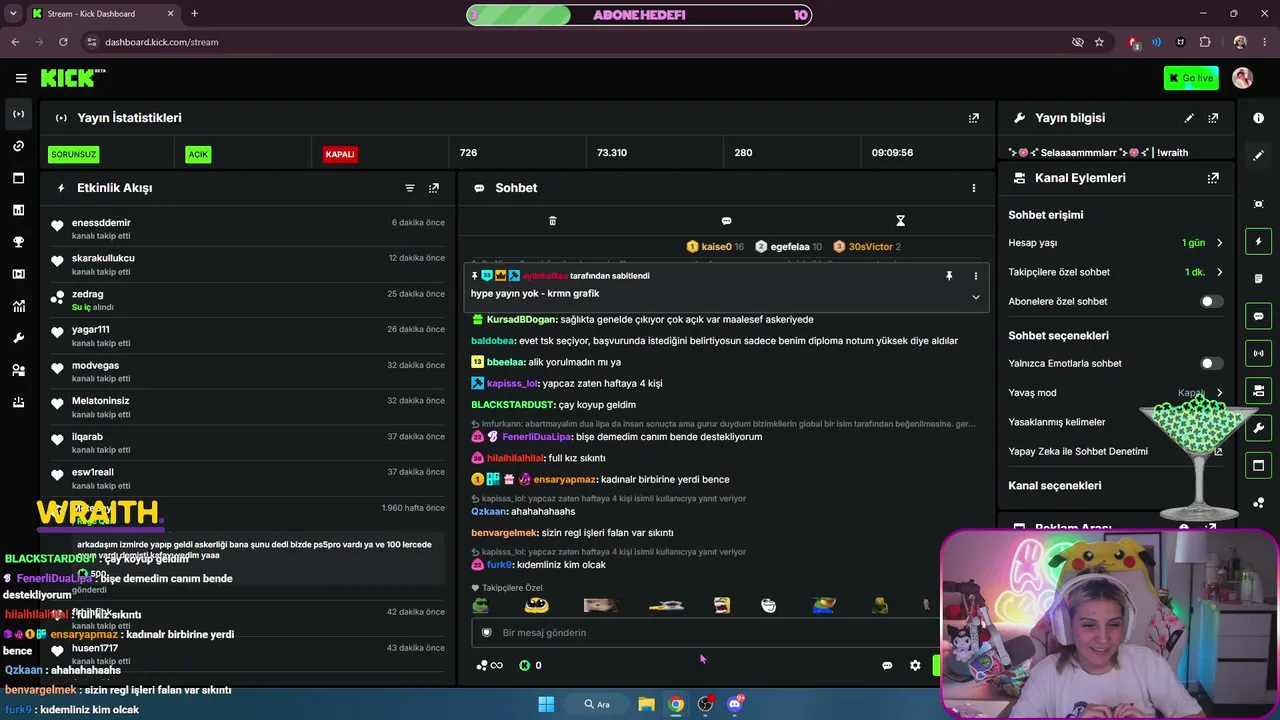1280x720 pixels.
Task: Open Sohbet panel three-dot menu
Action: pyautogui.click(x=974, y=188)
